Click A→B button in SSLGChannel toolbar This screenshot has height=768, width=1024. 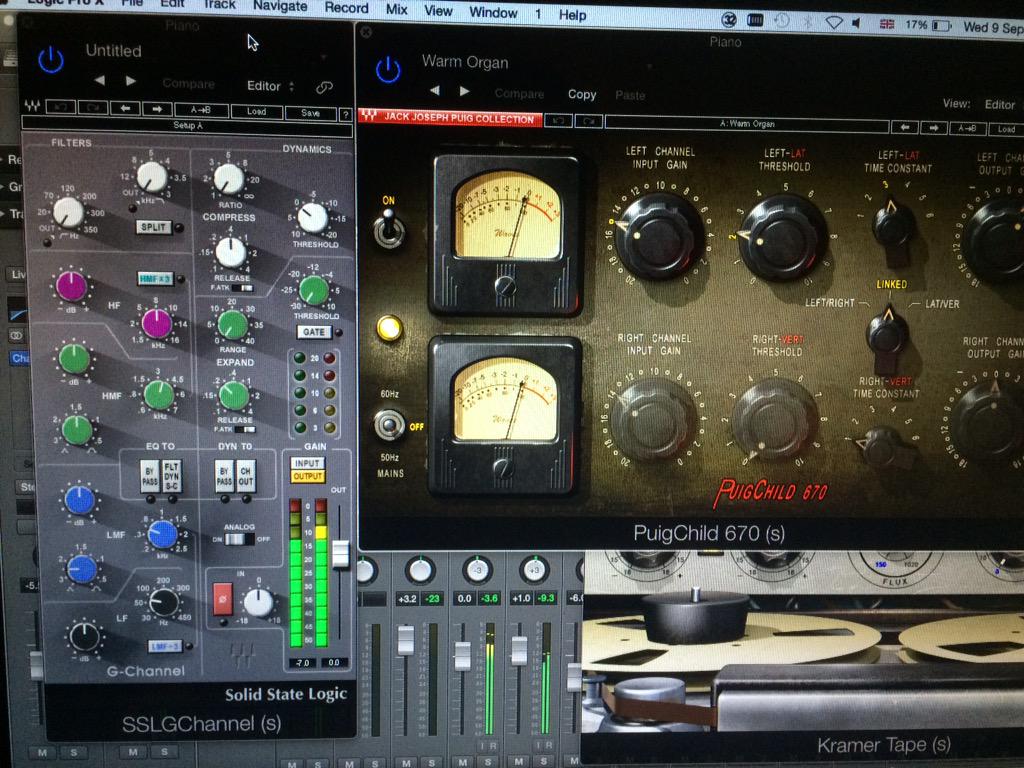click(x=200, y=110)
